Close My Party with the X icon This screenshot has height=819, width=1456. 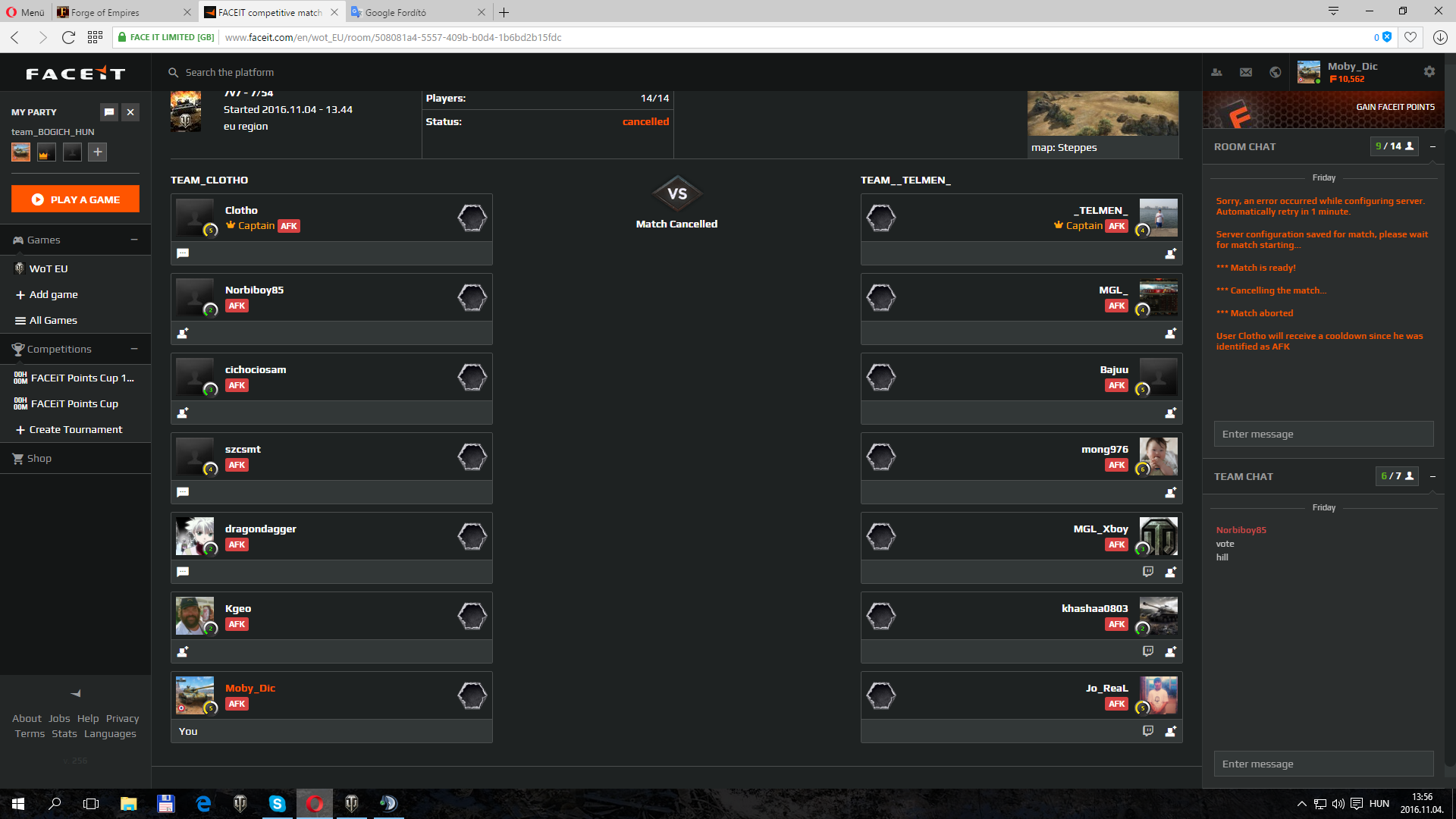130,112
